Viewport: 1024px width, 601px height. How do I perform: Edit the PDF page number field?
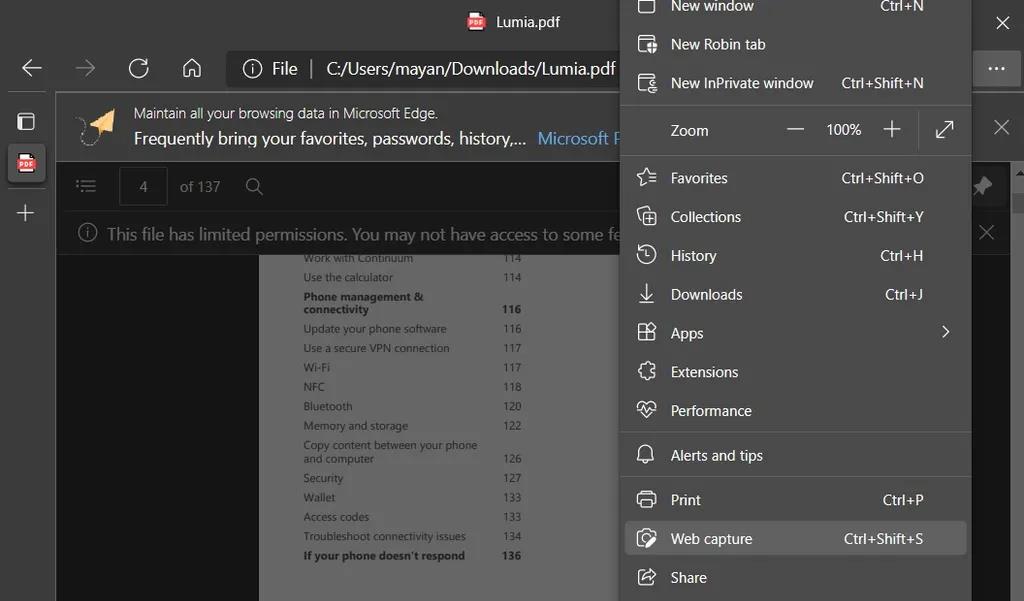[143, 187]
